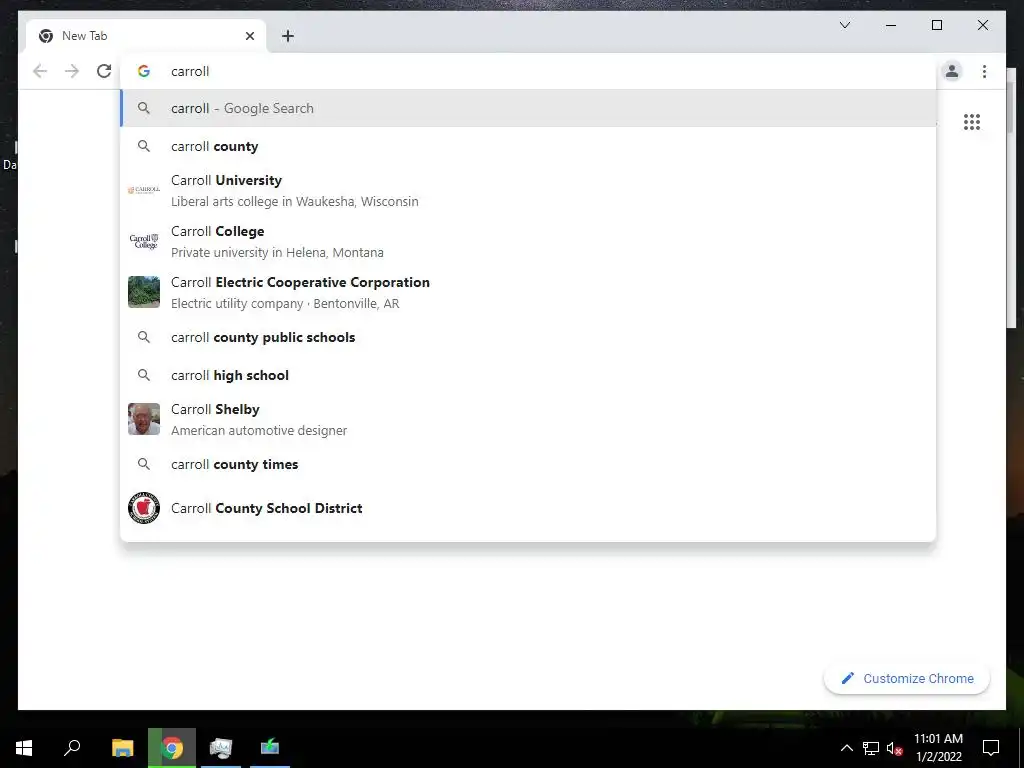
Task: Pick 'carroll county public schools' suggestion
Action: [528, 338]
